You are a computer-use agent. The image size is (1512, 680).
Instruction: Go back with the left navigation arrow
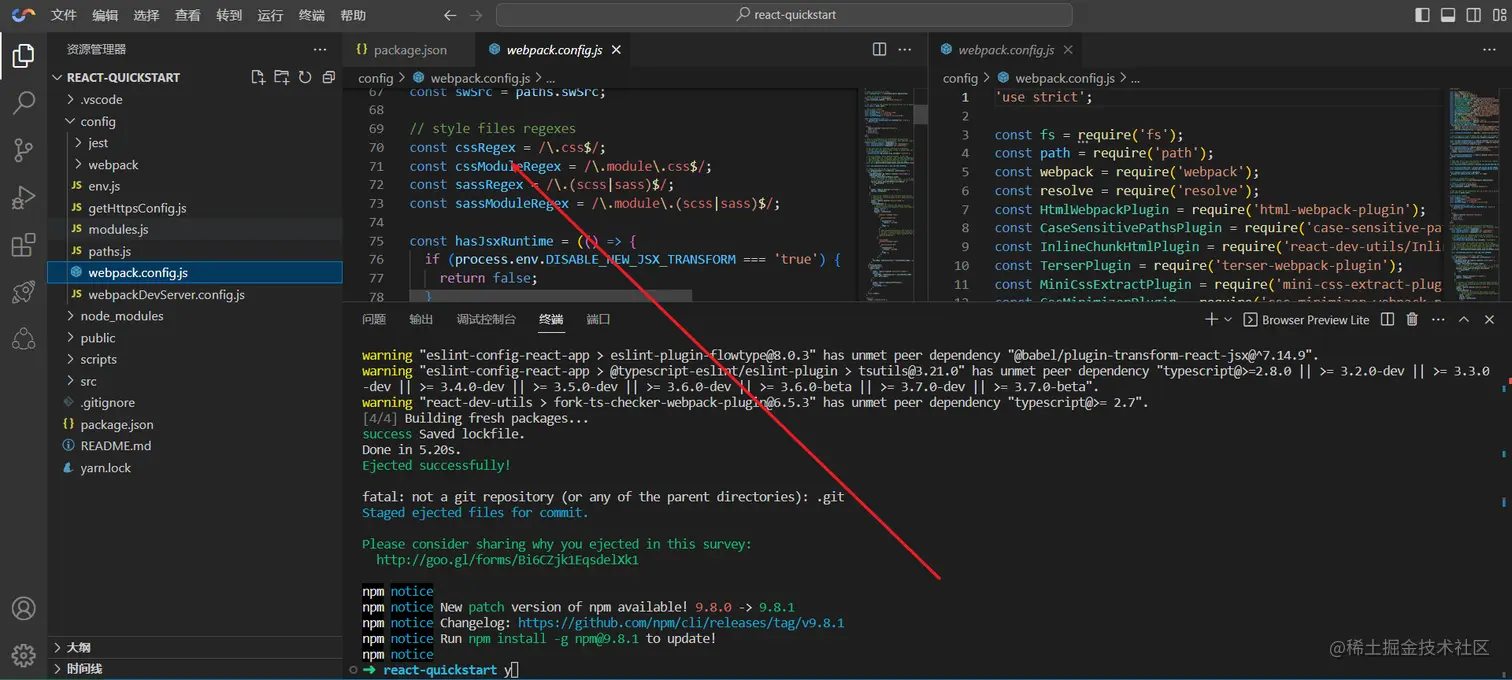pyautogui.click(x=450, y=15)
